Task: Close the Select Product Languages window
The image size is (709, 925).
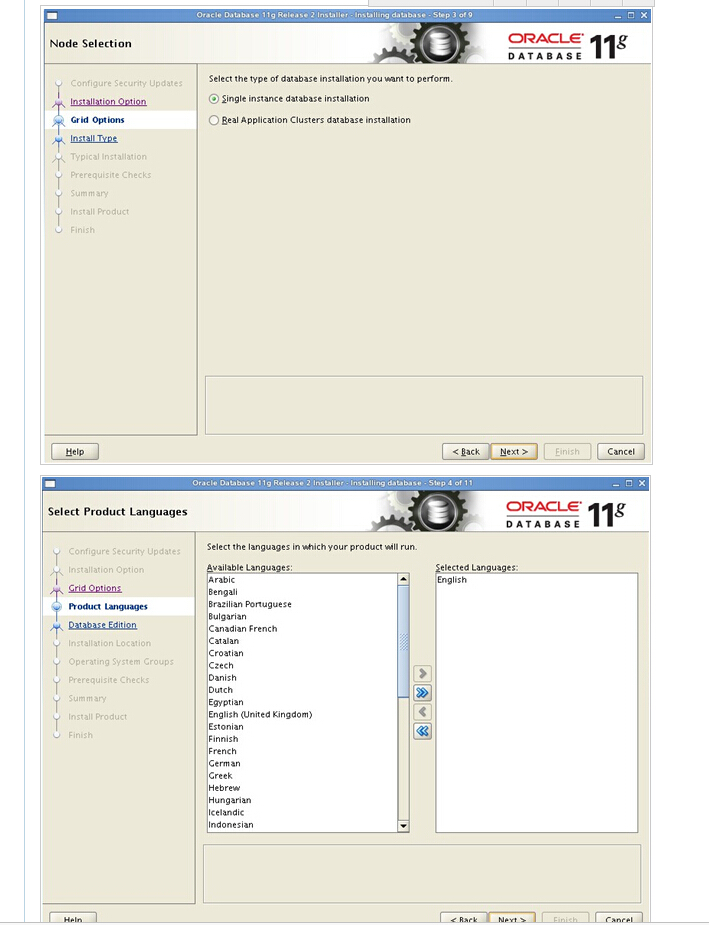Action: [x=642, y=483]
